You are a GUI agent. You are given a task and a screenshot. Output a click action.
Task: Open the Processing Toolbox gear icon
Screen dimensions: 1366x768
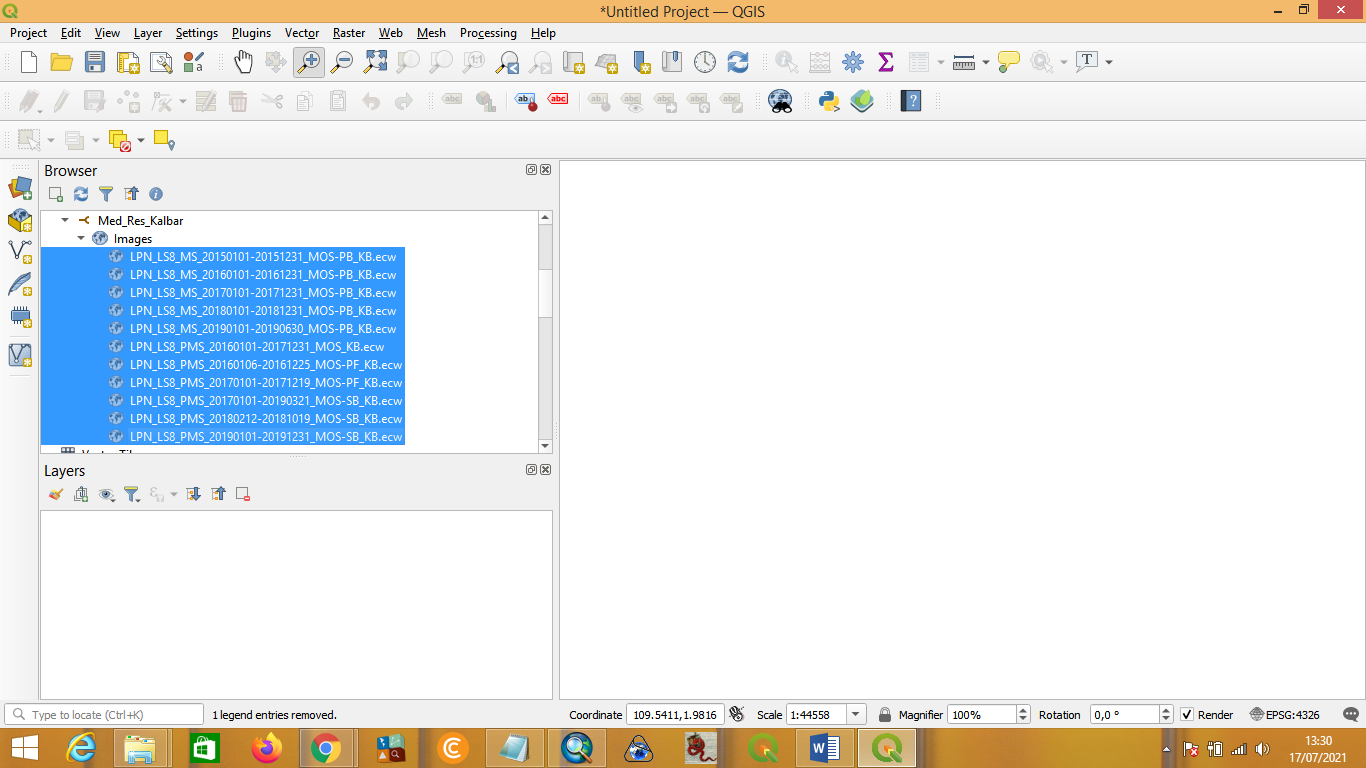pos(853,62)
